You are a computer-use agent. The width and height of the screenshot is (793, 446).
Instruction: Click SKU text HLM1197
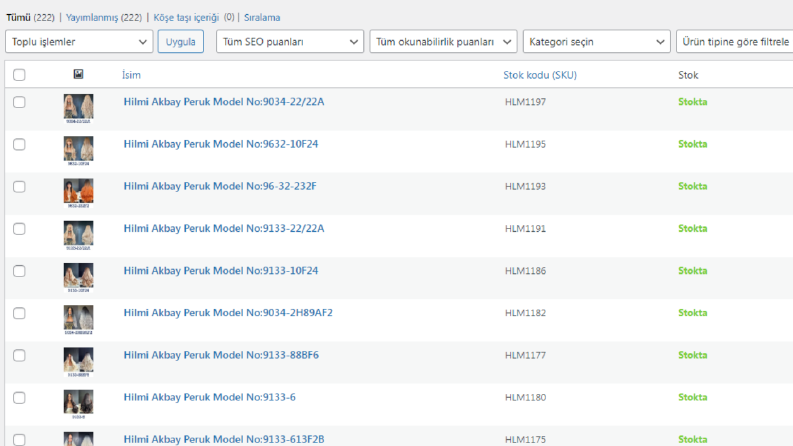click(525, 102)
